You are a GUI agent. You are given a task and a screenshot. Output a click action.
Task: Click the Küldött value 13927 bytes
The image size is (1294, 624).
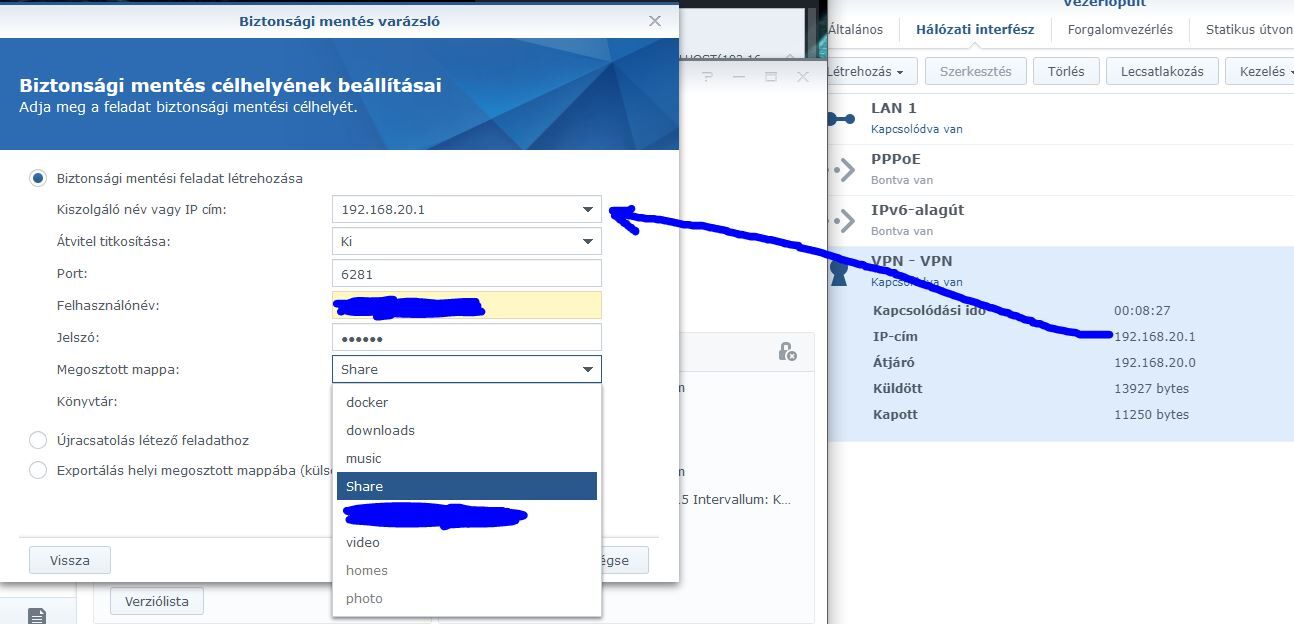(x=1151, y=389)
